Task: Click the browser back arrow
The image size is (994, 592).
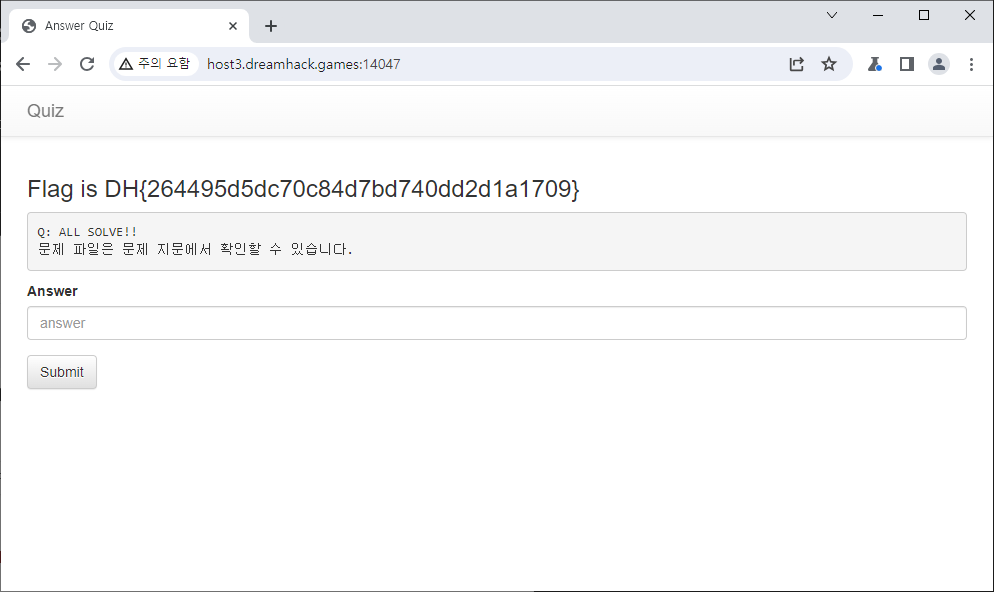Action: pos(23,64)
